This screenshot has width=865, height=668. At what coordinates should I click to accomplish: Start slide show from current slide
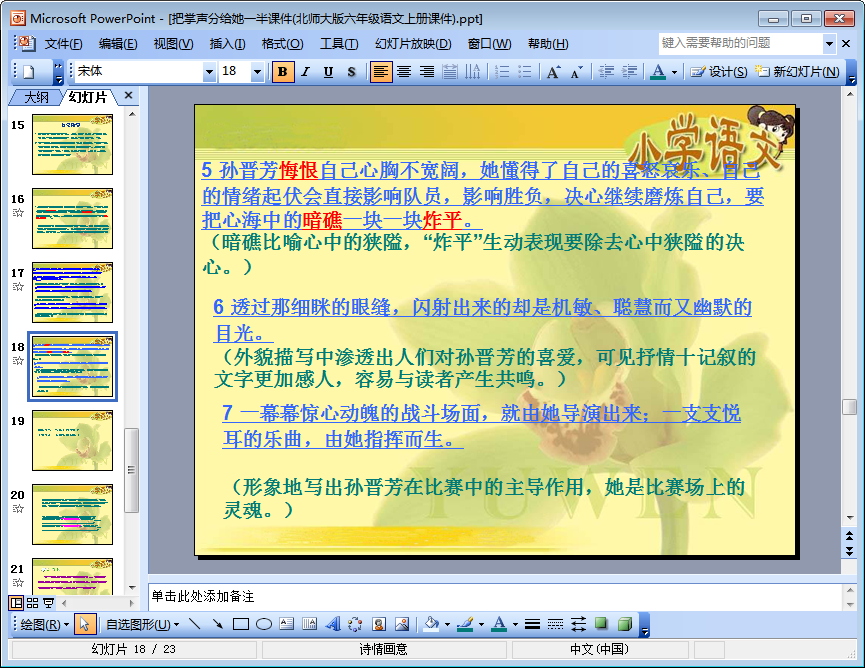(x=49, y=603)
